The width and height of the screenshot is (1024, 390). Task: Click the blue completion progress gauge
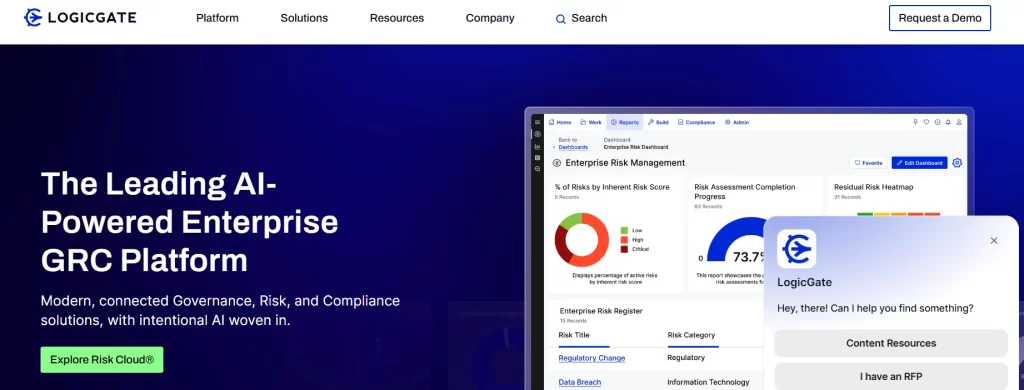click(x=736, y=238)
